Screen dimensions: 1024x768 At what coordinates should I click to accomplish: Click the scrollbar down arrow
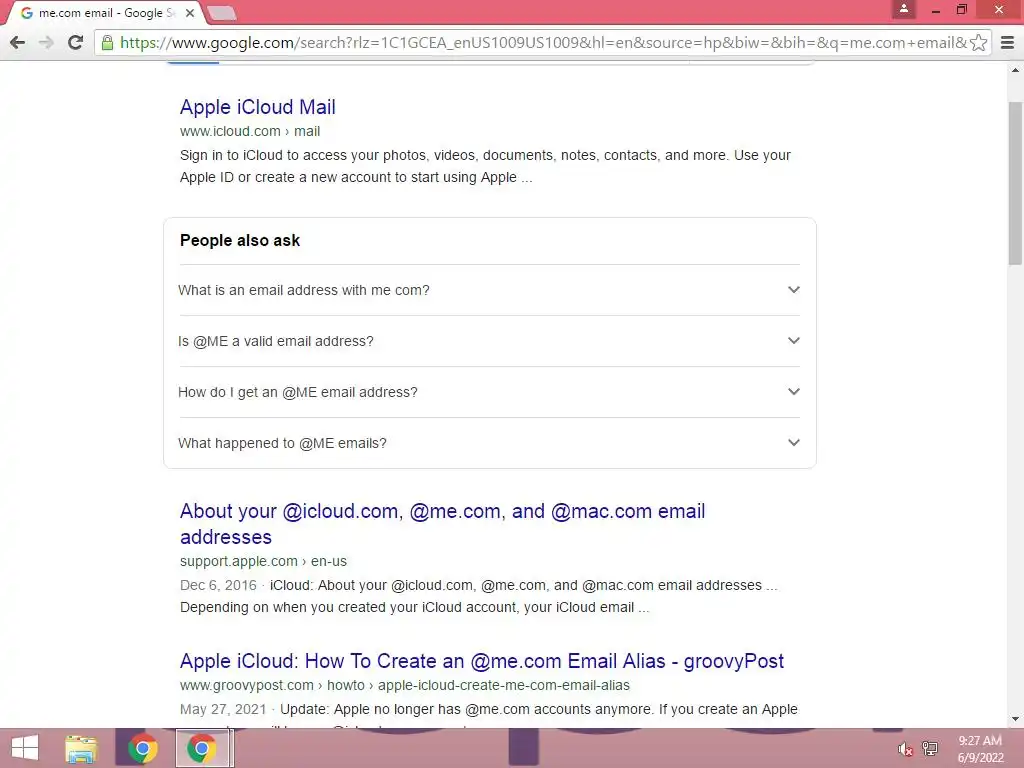point(1015,720)
